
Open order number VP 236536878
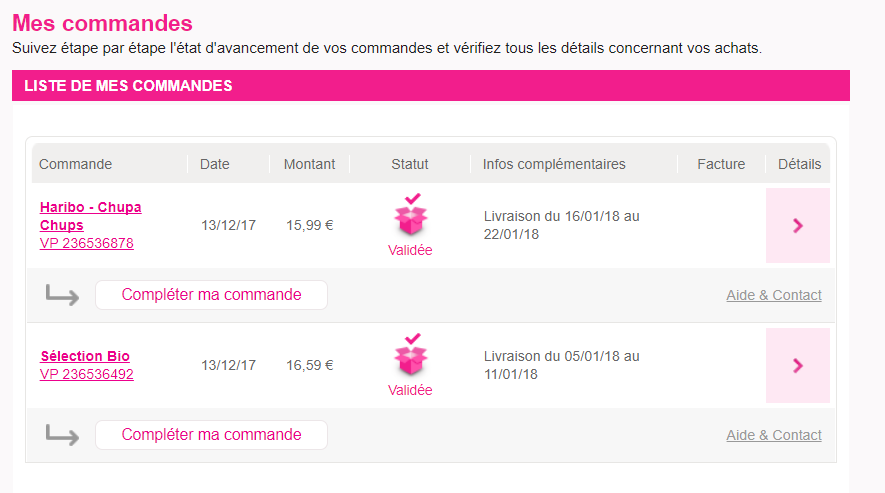87,243
